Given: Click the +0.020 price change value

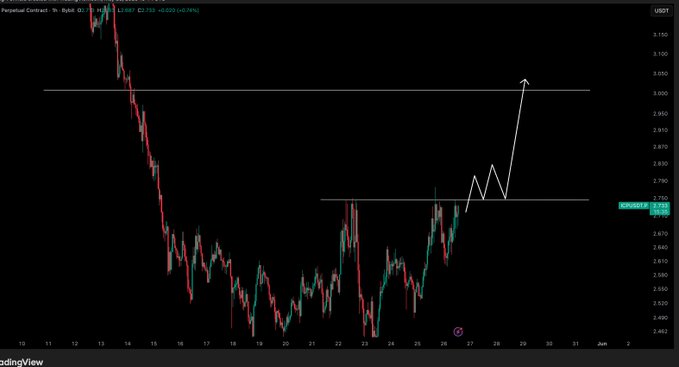Looking at the screenshot, I should (x=165, y=10).
